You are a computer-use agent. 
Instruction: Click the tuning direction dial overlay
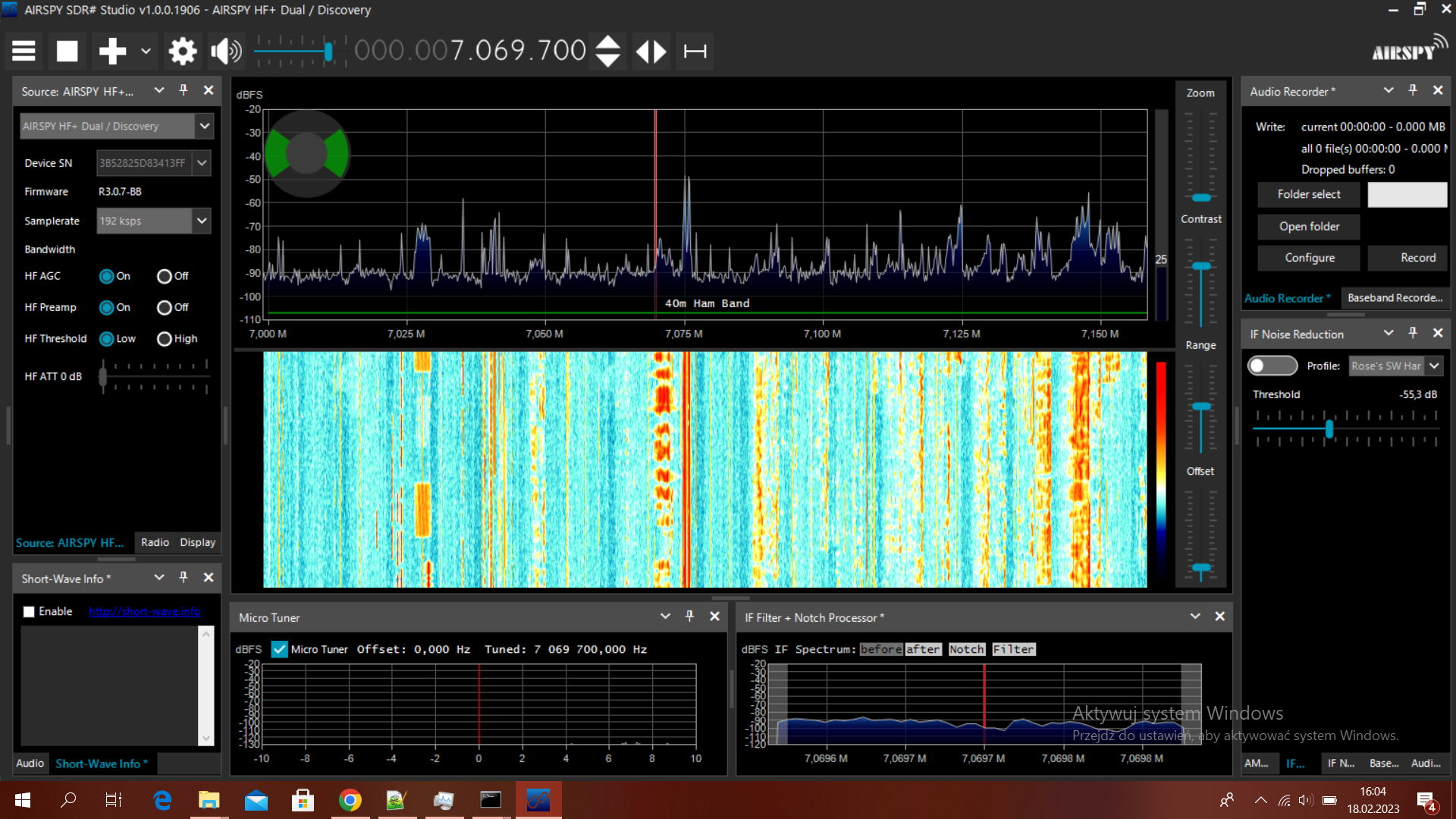[307, 154]
